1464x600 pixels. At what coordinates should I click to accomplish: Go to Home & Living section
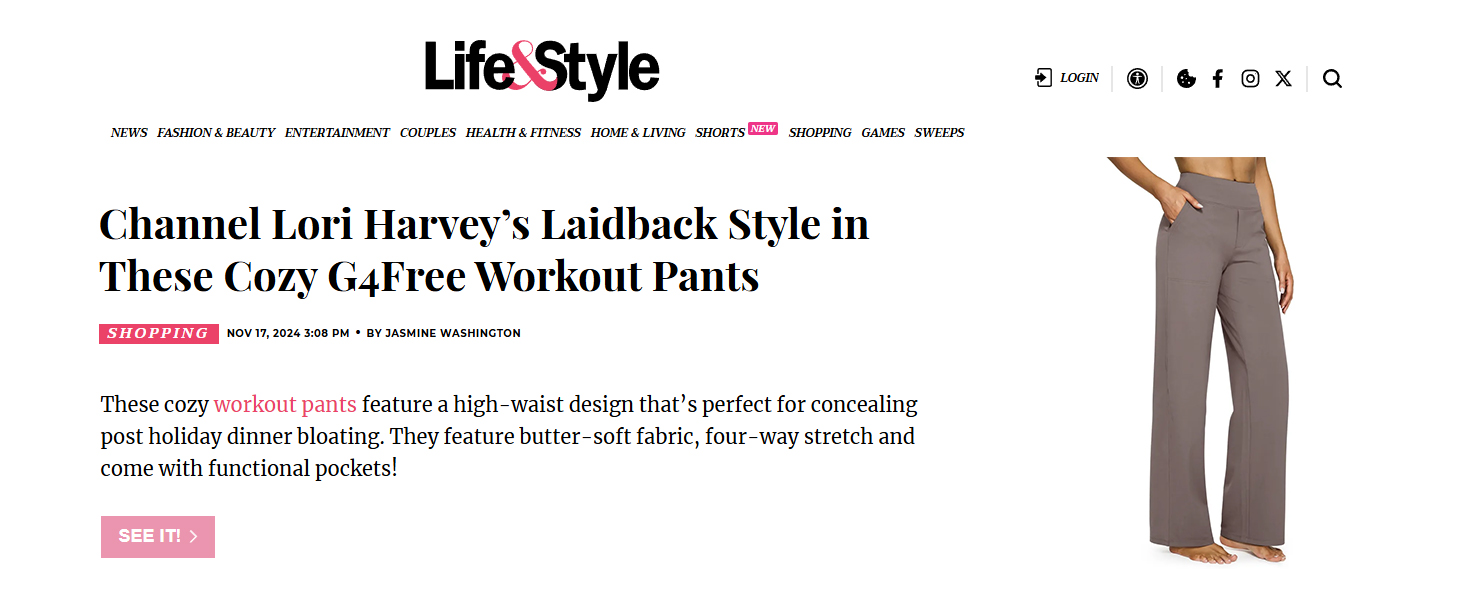[x=638, y=132]
